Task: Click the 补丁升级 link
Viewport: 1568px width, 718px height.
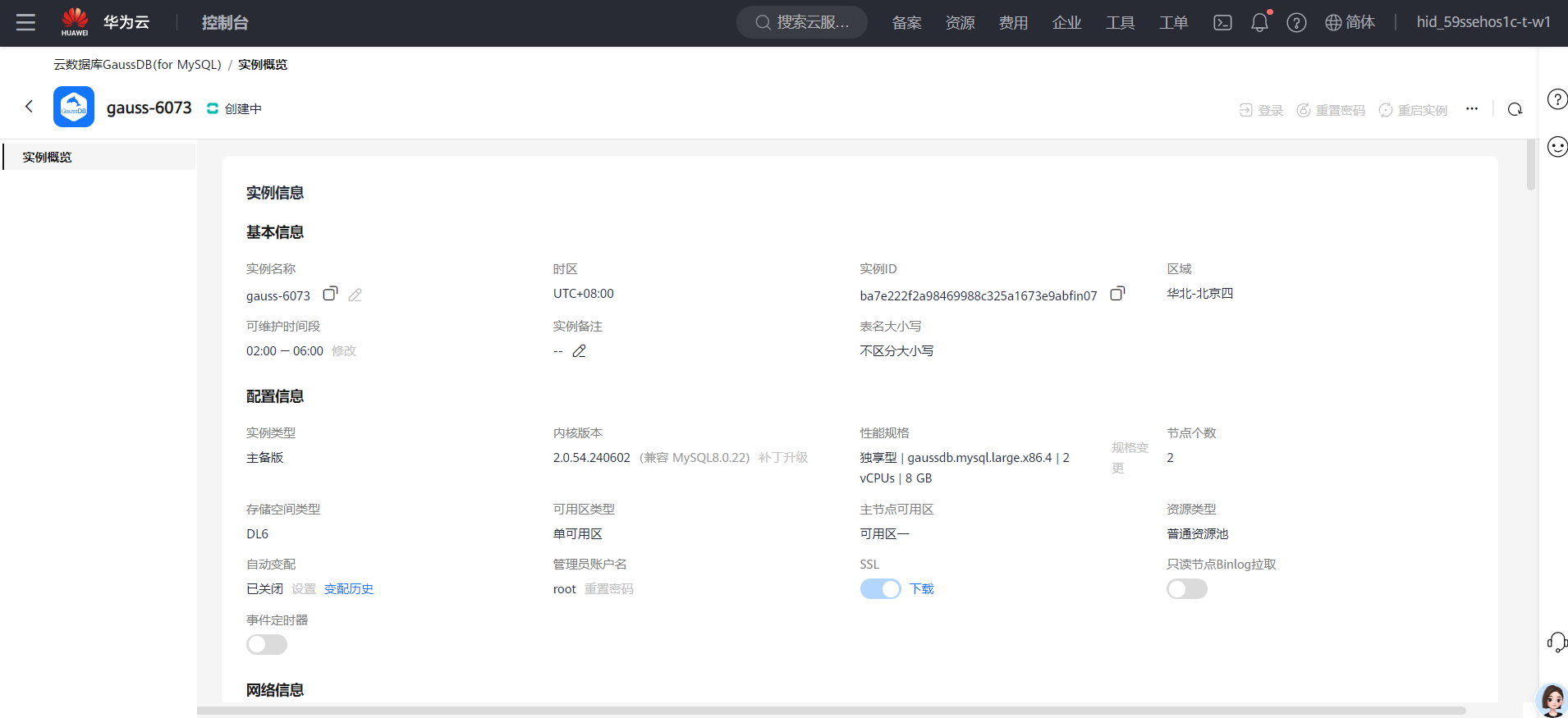Action: (x=783, y=458)
